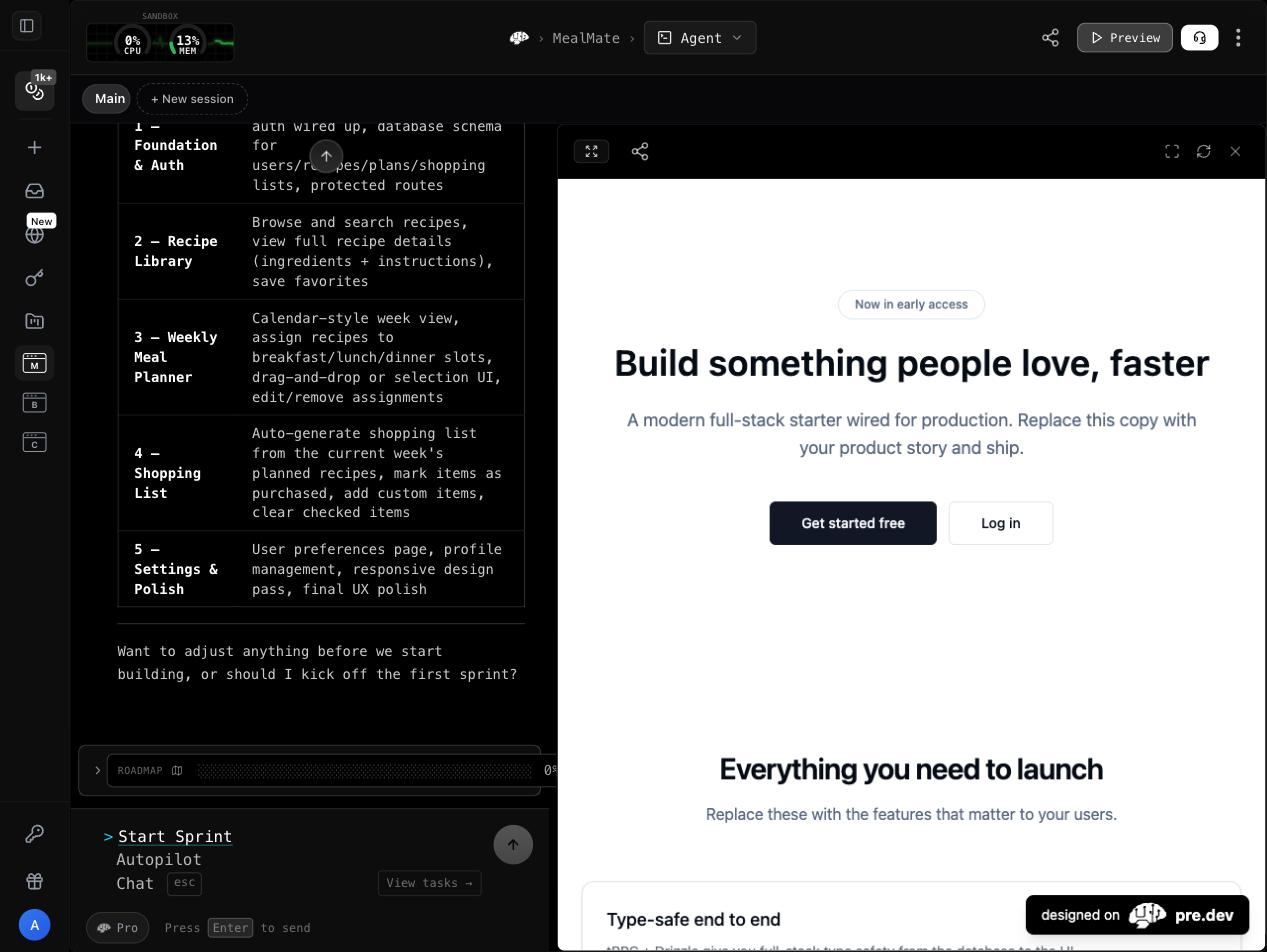The height and width of the screenshot is (952, 1267).
Task: Toggle the left sidebar panel icon
Action: coord(27,26)
